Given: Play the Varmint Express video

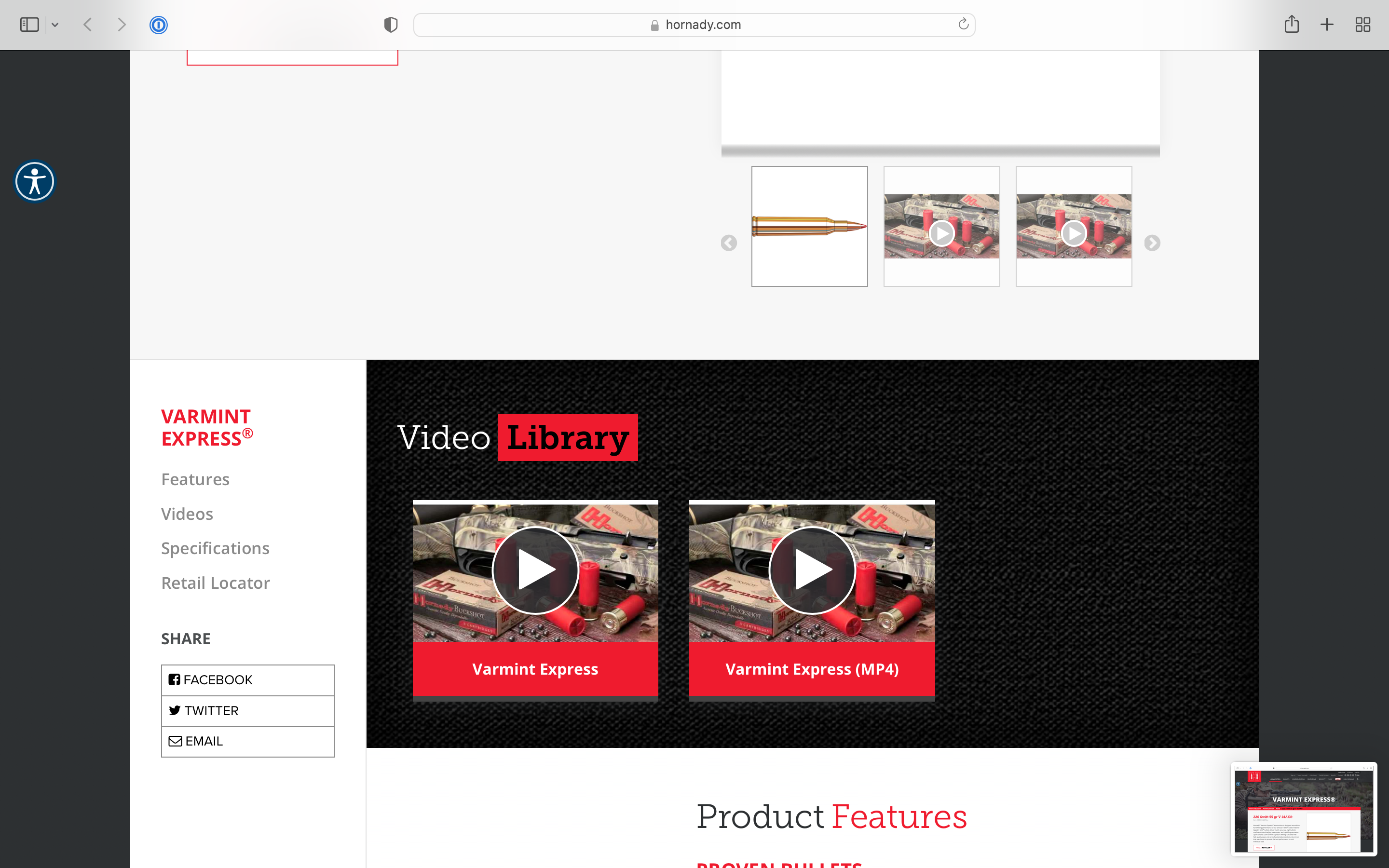Looking at the screenshot, I should (535, 570).
